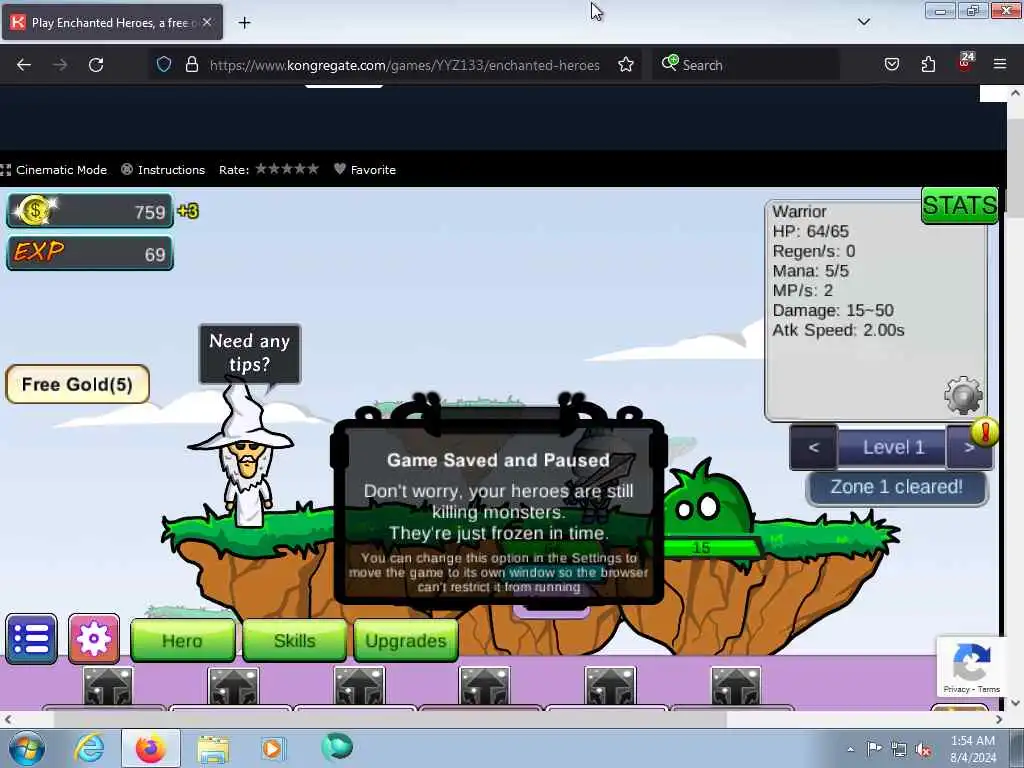
Task: Open the green STATS button
Action: click(x=959, y=205)
